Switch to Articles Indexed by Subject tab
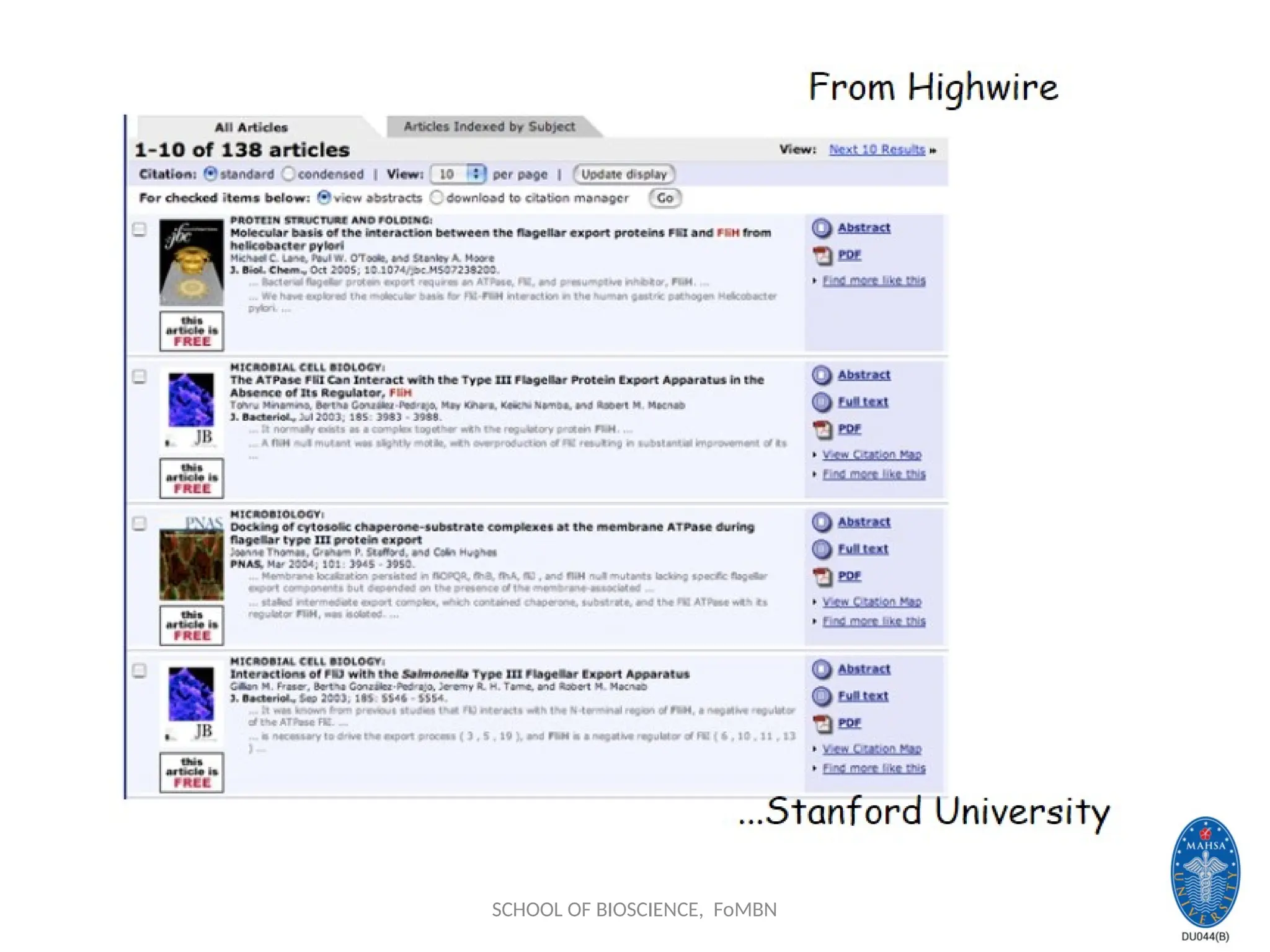The width and height of the screenshot is (1270, 952). point(489,127)
